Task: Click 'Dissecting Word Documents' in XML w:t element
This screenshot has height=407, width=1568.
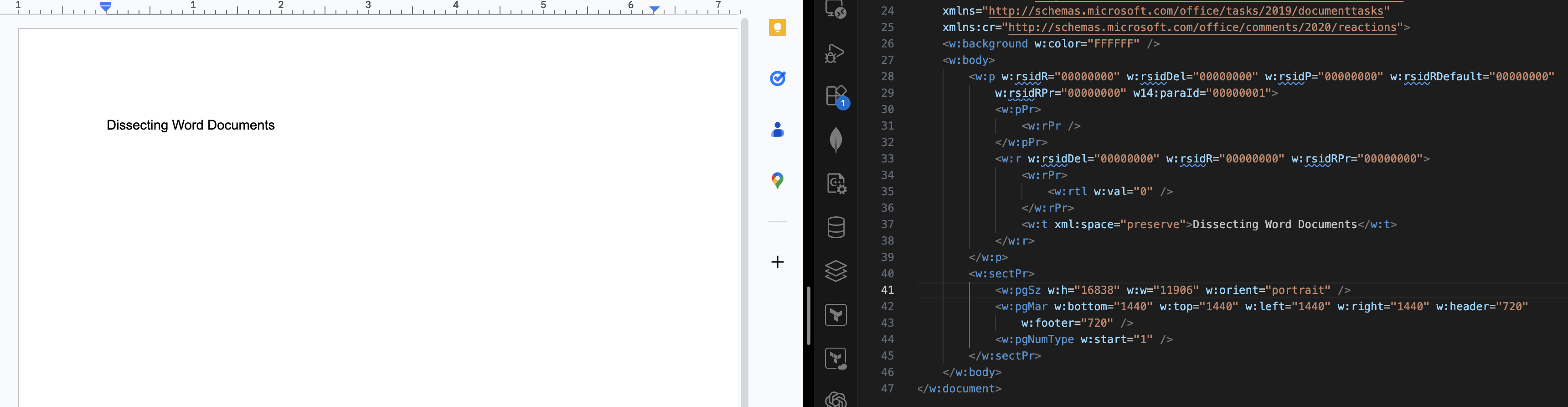Action: (x=1274, y=225)
